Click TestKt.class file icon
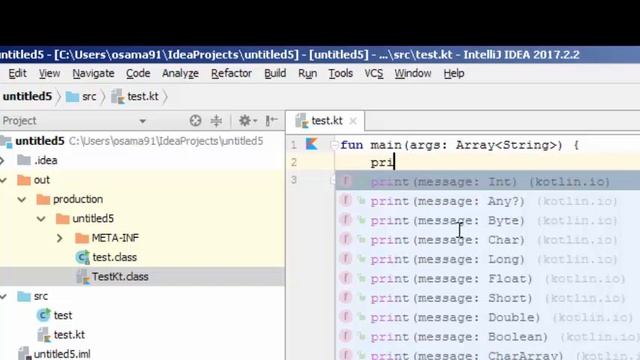 coord(82,277)
